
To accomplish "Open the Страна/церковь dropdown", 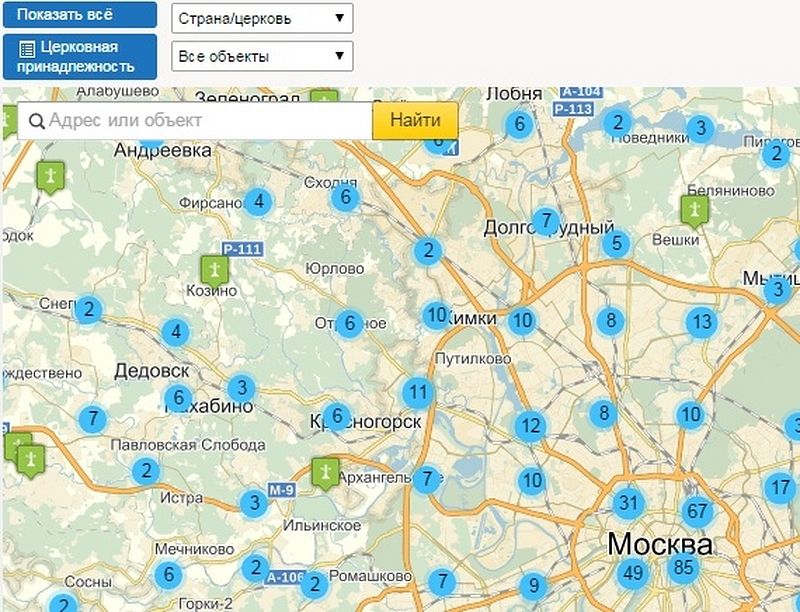I will pyautogui.click(x=262, y=17).
